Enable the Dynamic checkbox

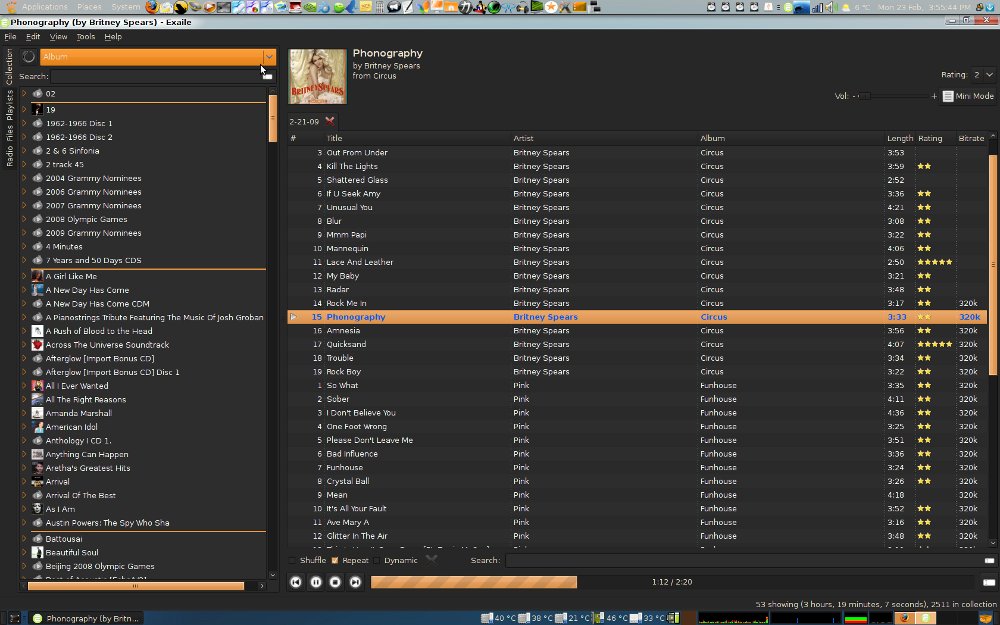pos(377,561)
